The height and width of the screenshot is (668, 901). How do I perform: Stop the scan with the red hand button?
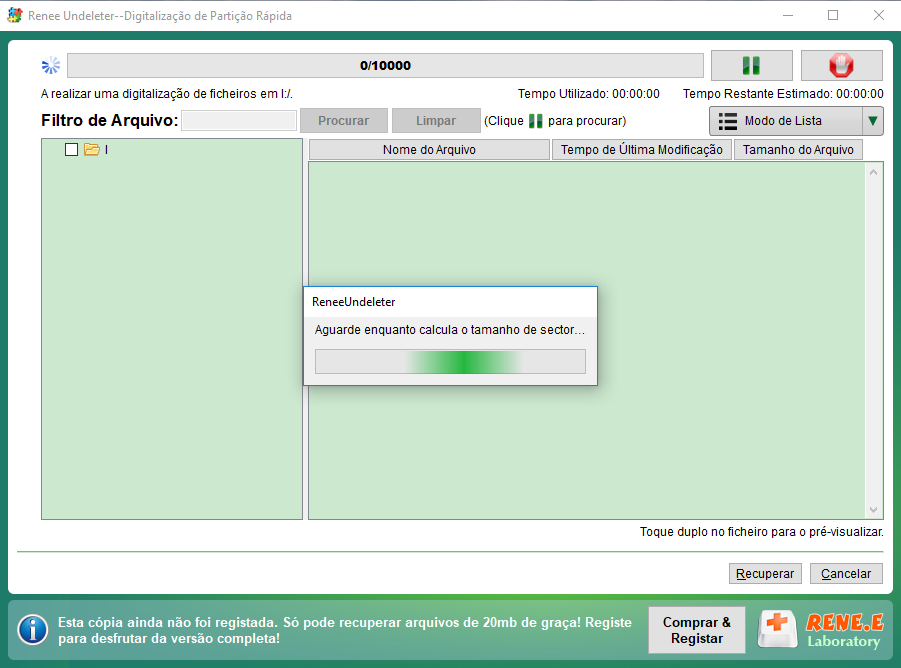click(x=841, y=65)
